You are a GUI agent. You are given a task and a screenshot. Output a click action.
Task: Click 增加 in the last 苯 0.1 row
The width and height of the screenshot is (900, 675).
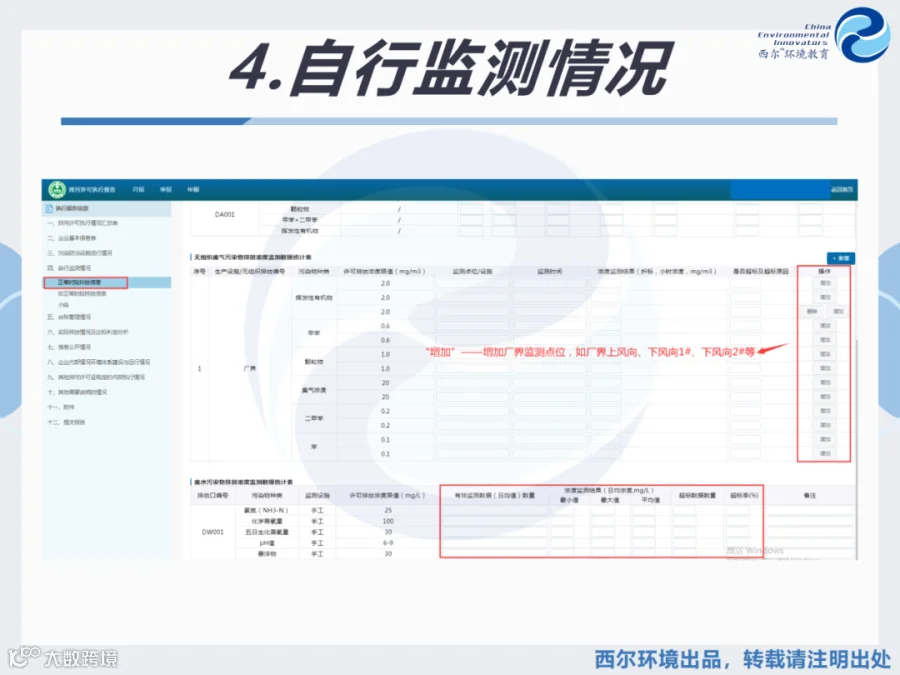tap(825, 454)
